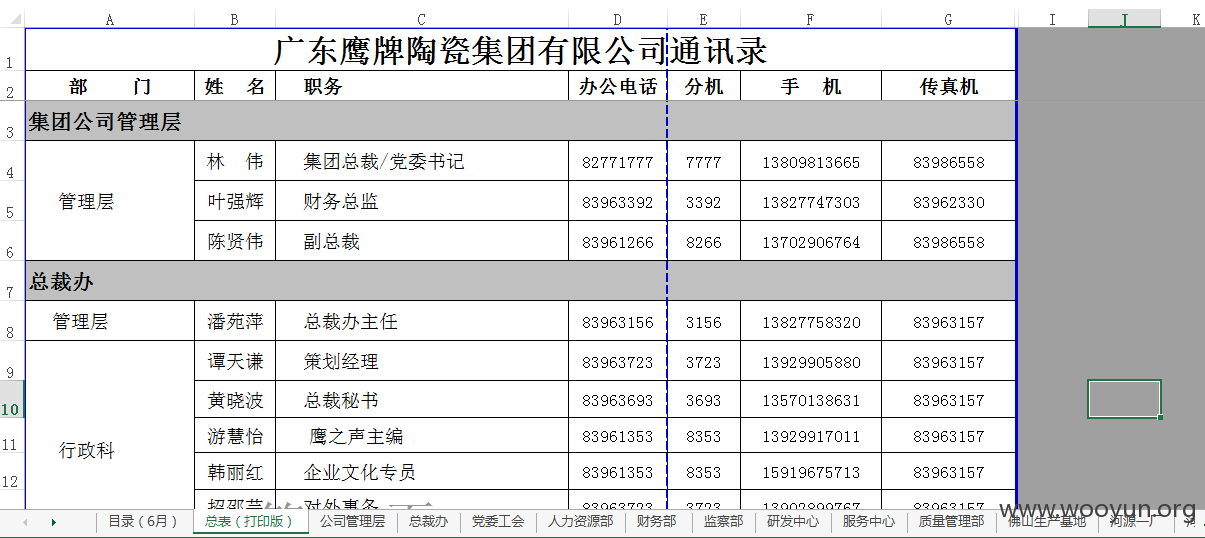Select column B header

pyautogui.click(x=235, y=19)
